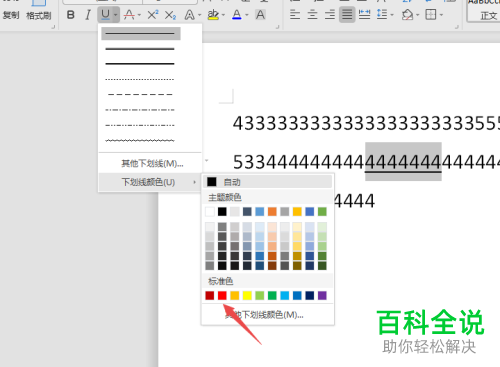Open font color dropdown arrow

tap(247, 15)
